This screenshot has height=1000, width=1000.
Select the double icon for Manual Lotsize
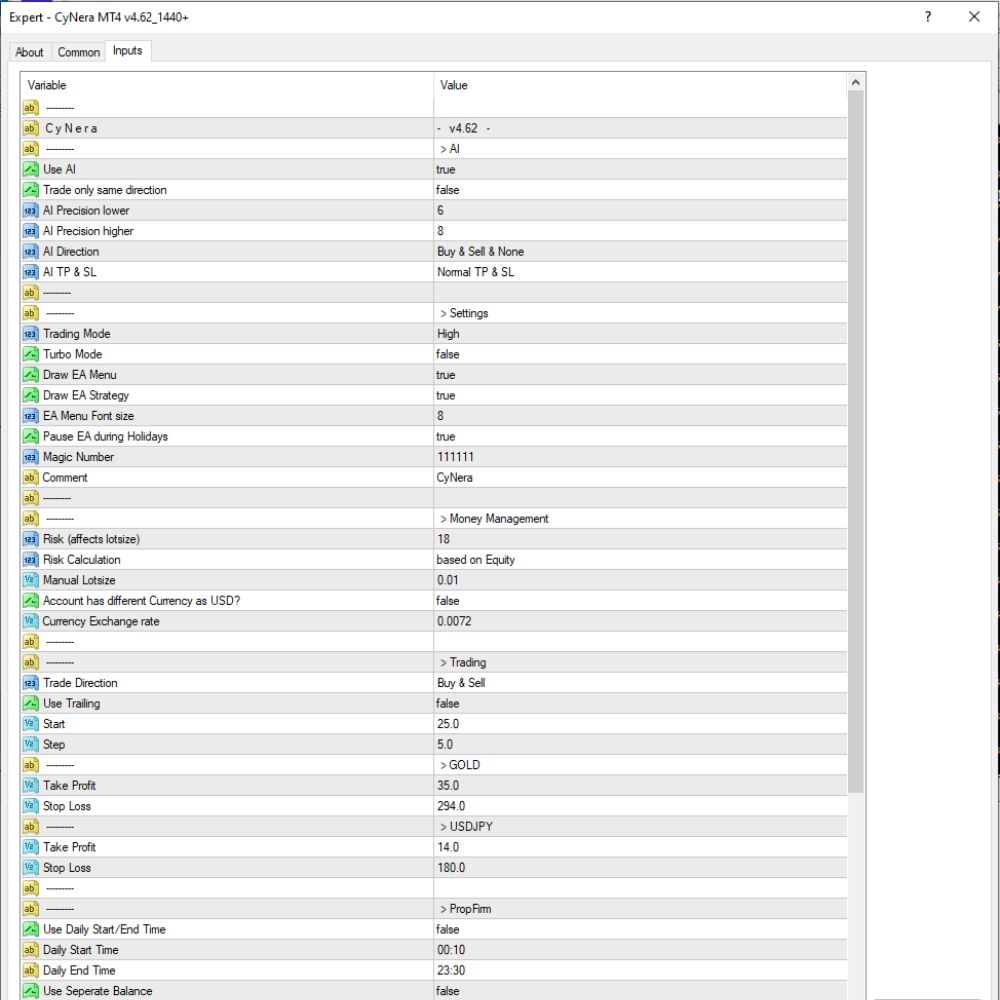pos(31,580)
